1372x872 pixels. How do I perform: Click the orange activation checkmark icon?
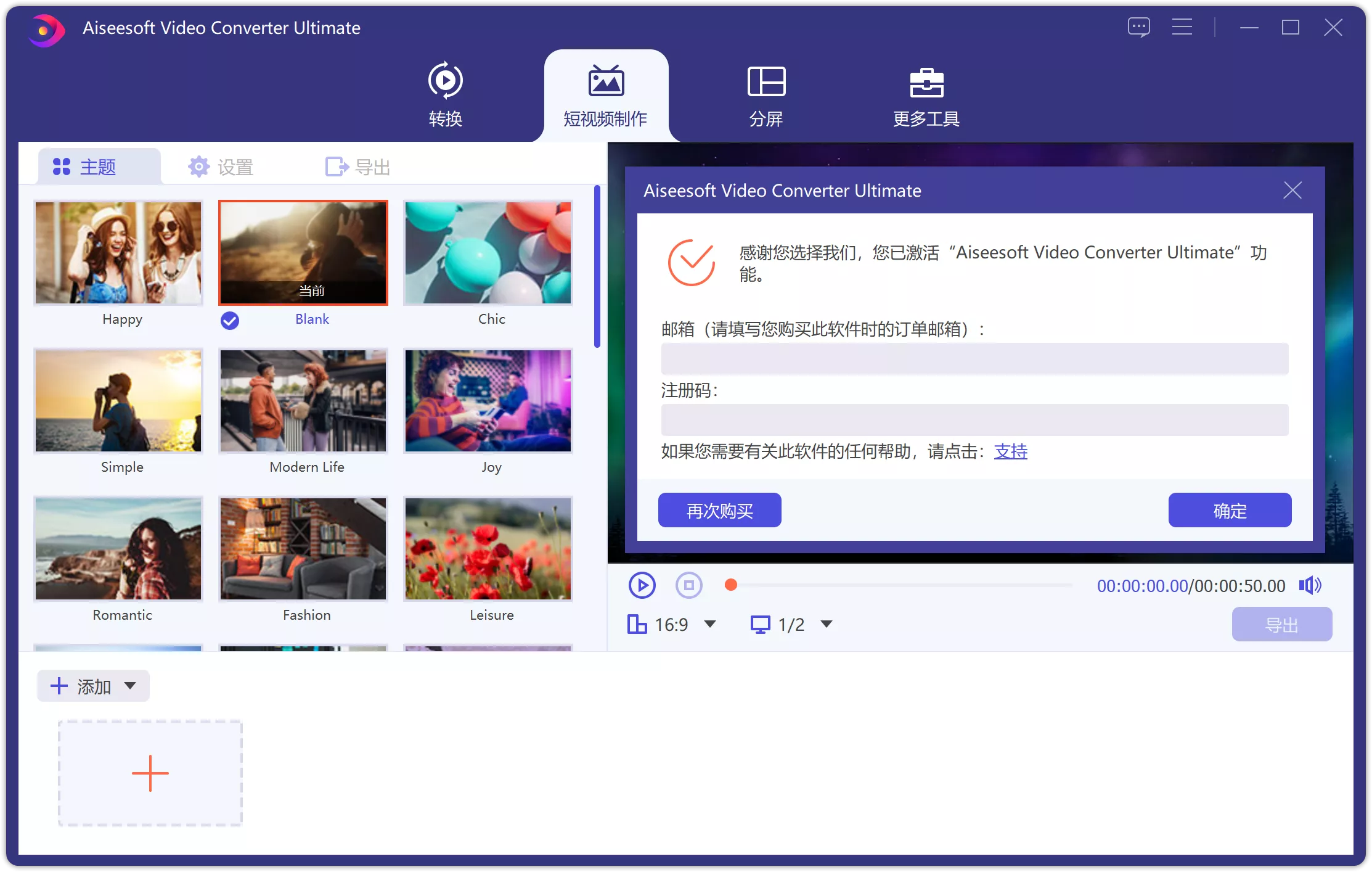[x=692, y=263]
